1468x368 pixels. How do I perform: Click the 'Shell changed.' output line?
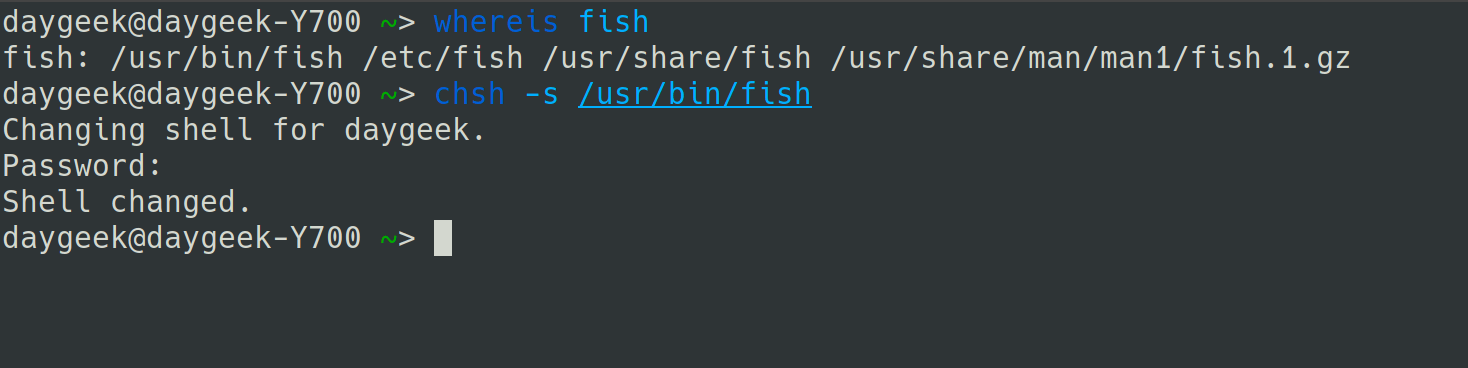click(x=127, y=202)
